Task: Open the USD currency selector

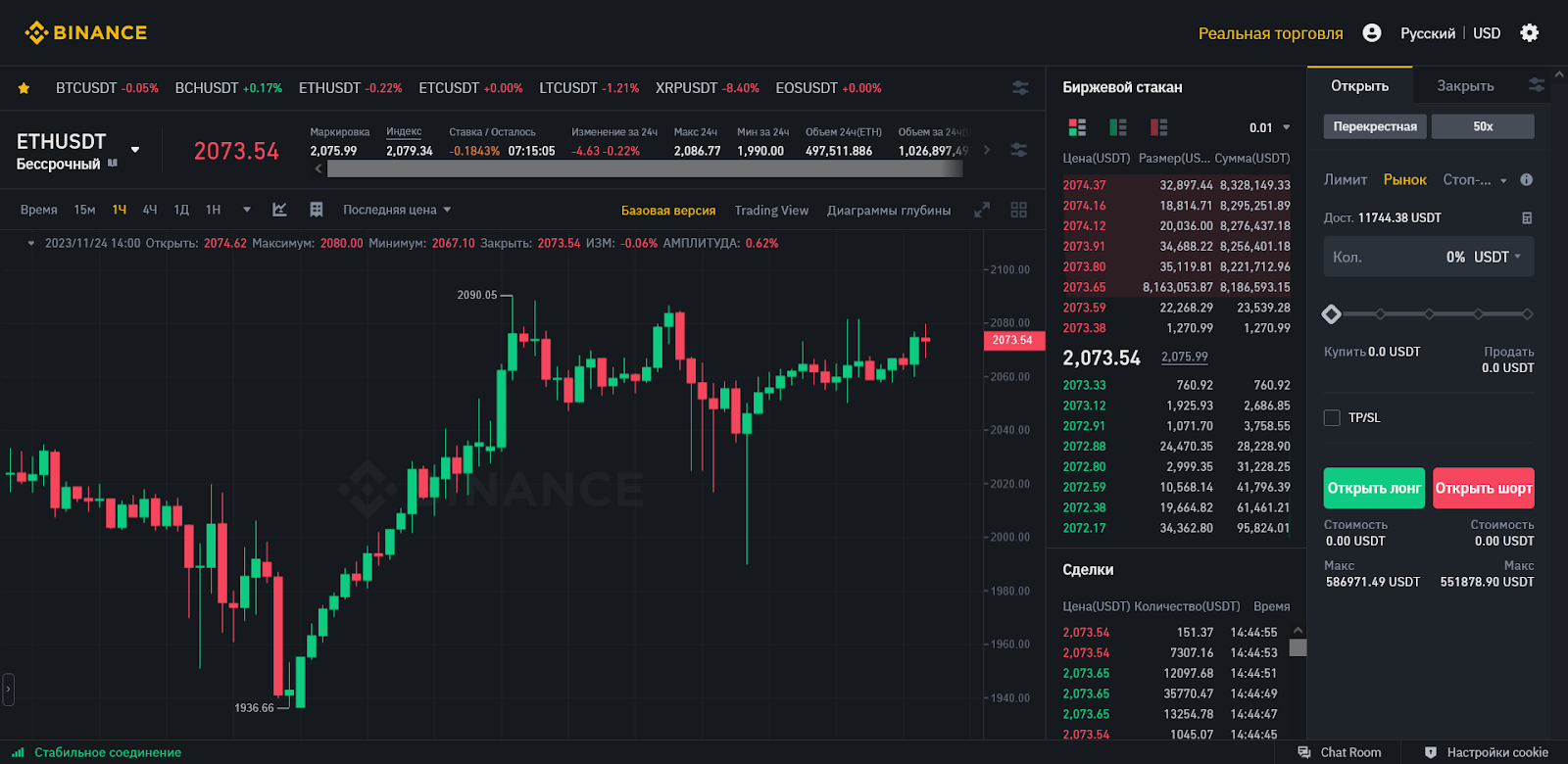Action: pos(1487,33)
